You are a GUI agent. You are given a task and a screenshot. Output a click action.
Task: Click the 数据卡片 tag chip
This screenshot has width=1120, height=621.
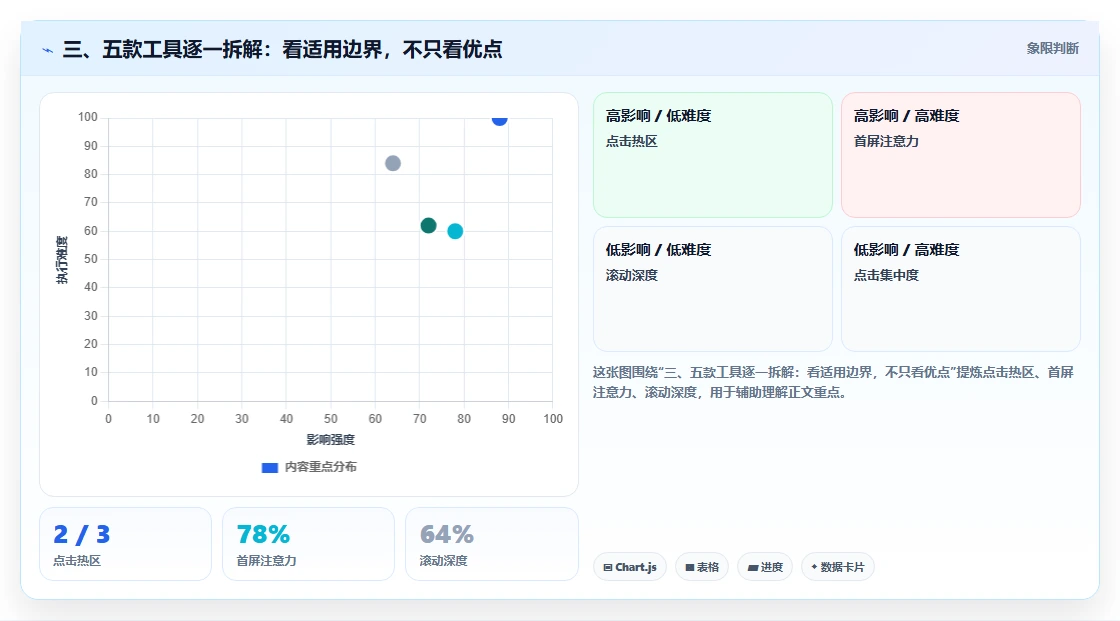click(838, 567)
